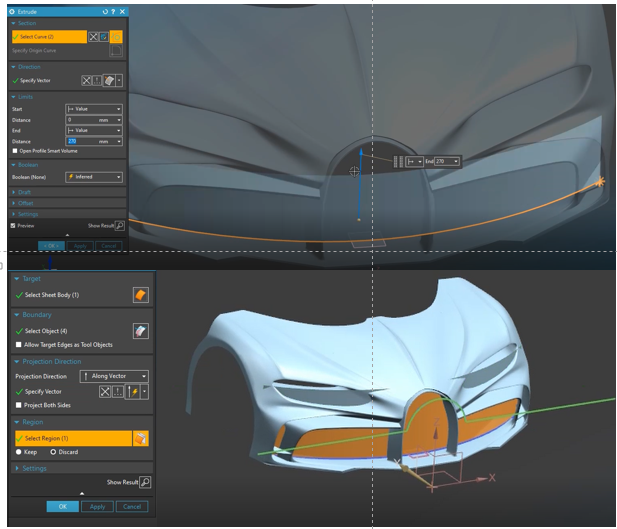Click the OK button in trim dialog
This screenshot has height=529, width=617.
(63, 507)
